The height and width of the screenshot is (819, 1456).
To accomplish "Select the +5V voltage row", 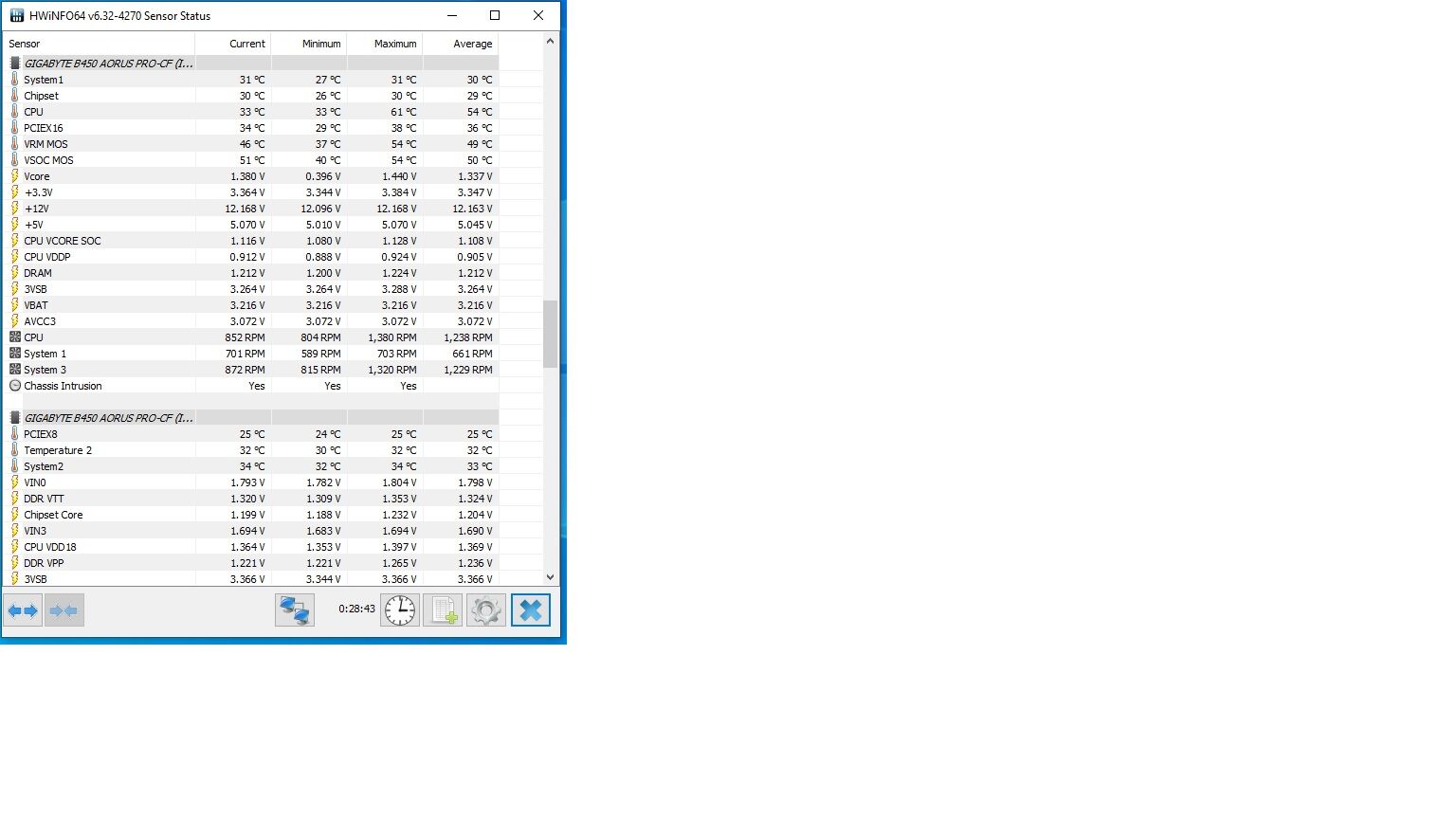I will coord(251,225).
